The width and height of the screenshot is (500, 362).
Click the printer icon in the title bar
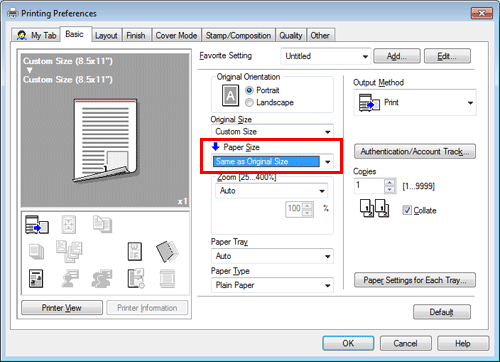13,13
